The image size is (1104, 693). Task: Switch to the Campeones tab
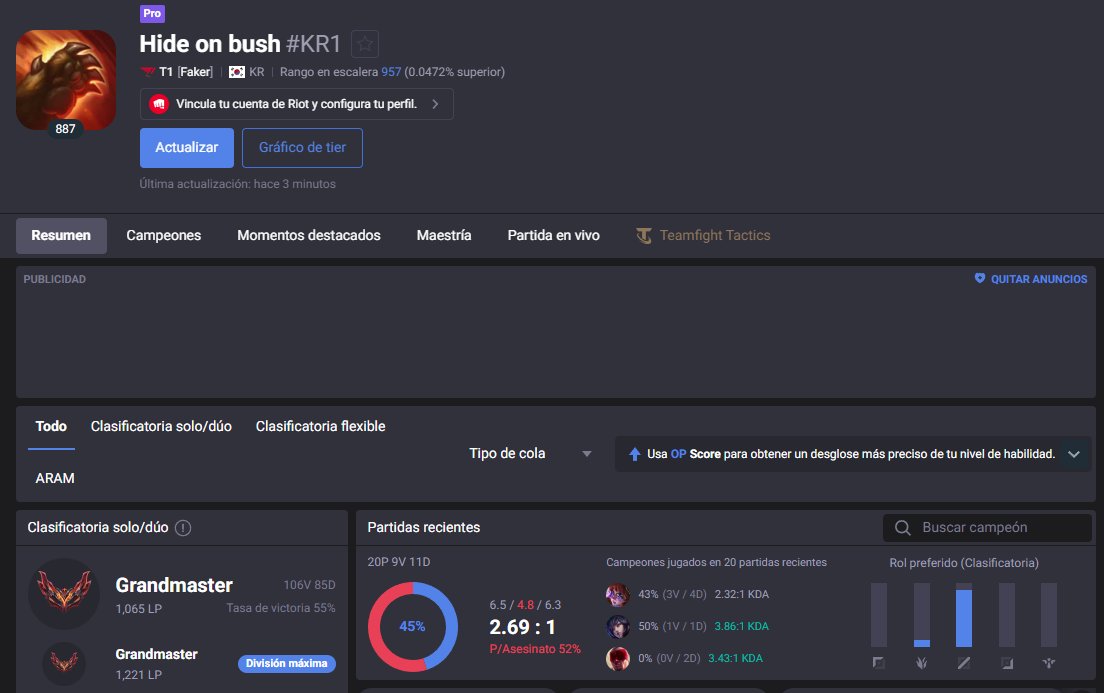[x=163, y=236]
